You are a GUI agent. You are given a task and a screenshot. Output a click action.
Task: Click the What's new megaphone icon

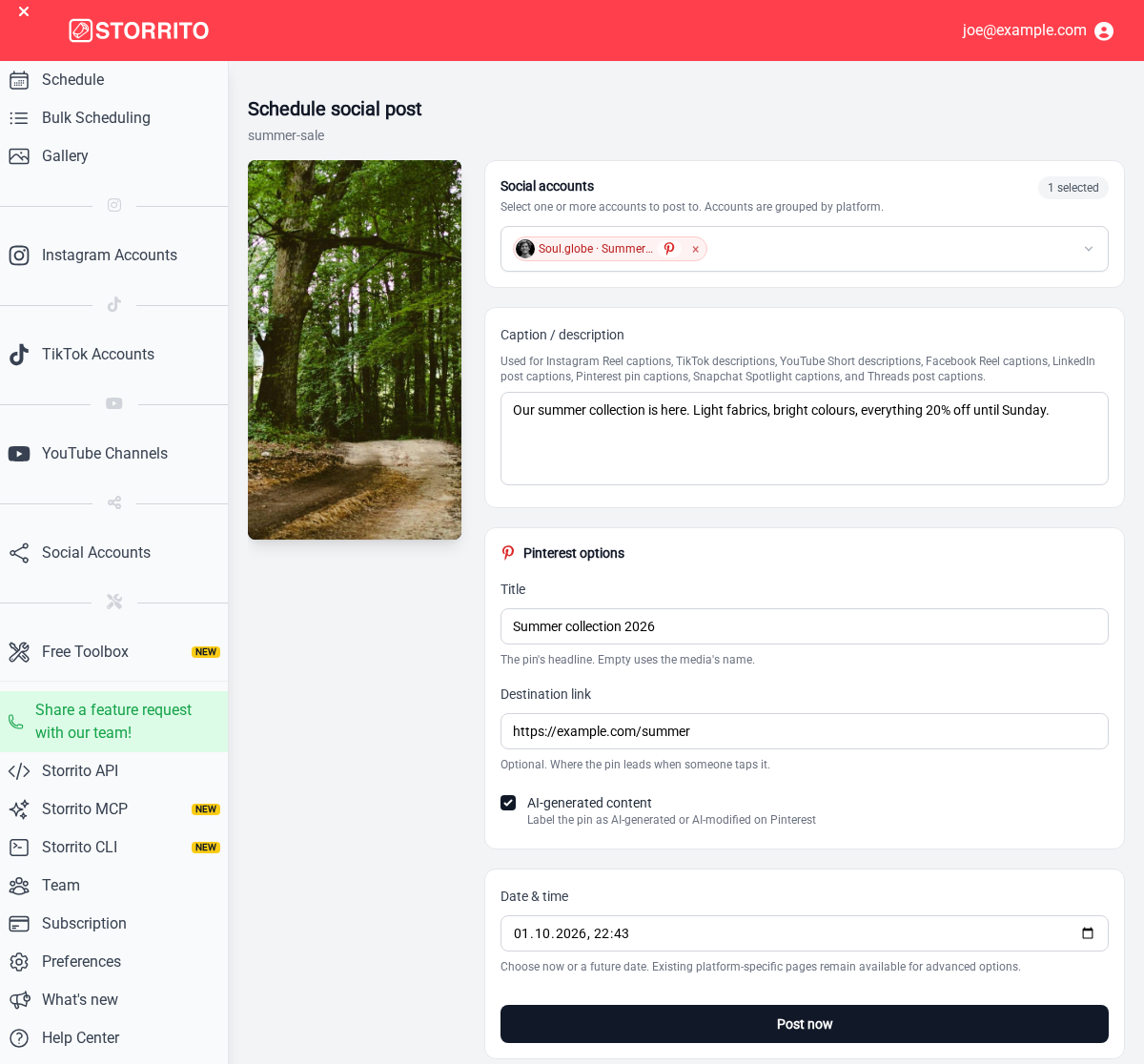coord(19,1000)
